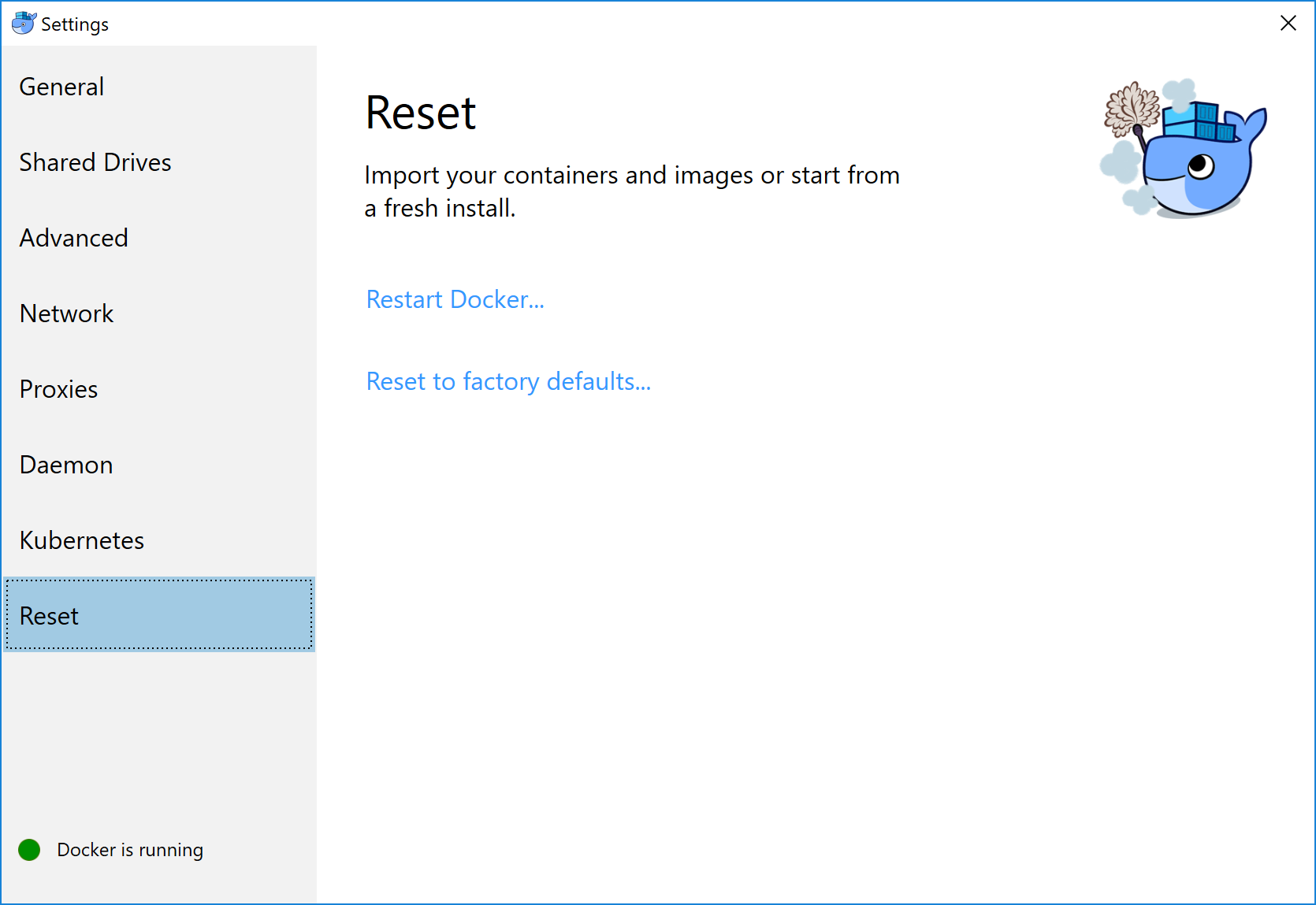Click the green Docker running status dot
This screenshot has width=1316, height=905.
point(28,849)
